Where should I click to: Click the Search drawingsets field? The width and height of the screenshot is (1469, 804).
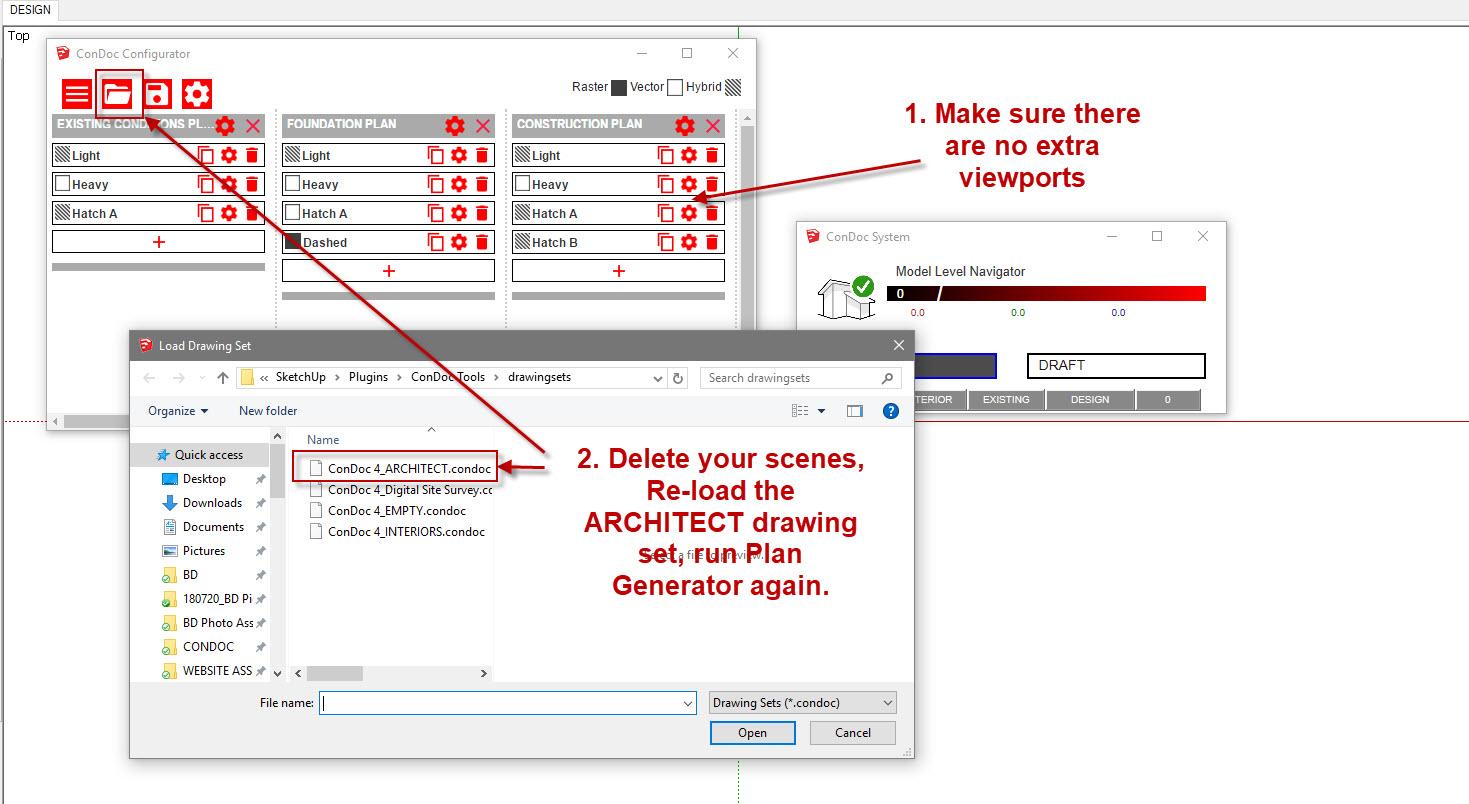790,378
